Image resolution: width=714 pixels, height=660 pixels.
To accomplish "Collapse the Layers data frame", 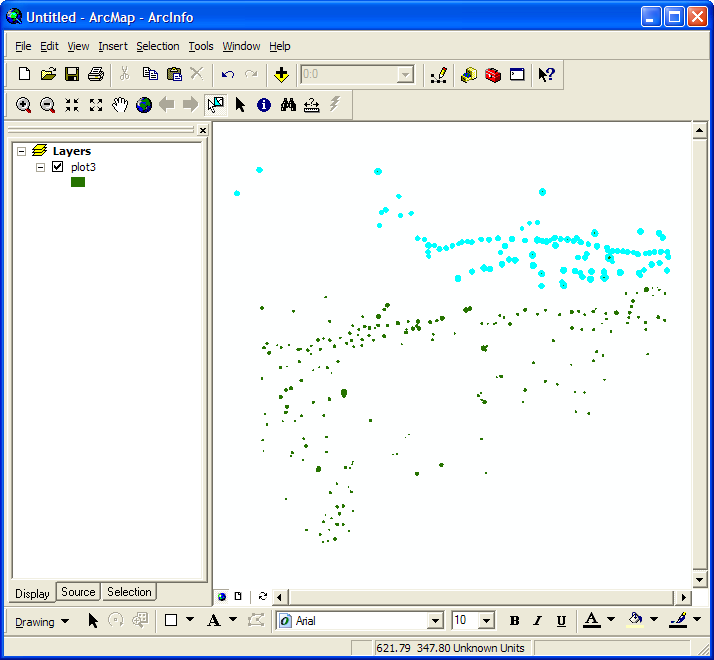I will coord(21,151).
